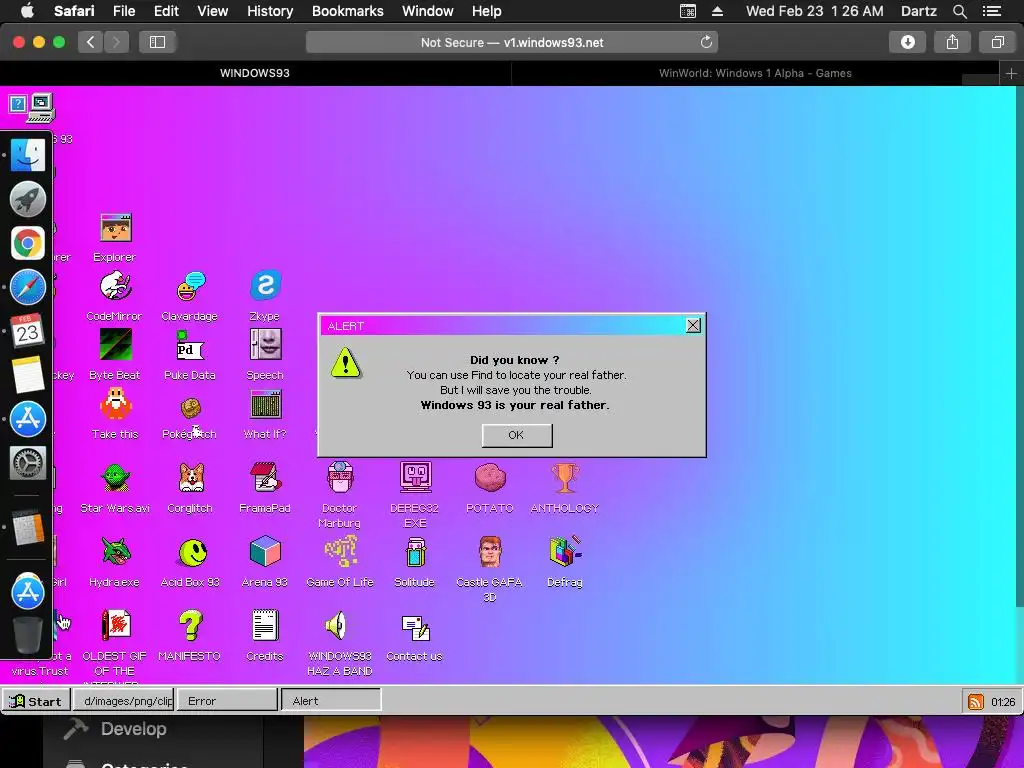Image resolution: width=1024 pixels, height=768 pixels.
Task: Open the OLDEST GIF icon
Action: 115,626
